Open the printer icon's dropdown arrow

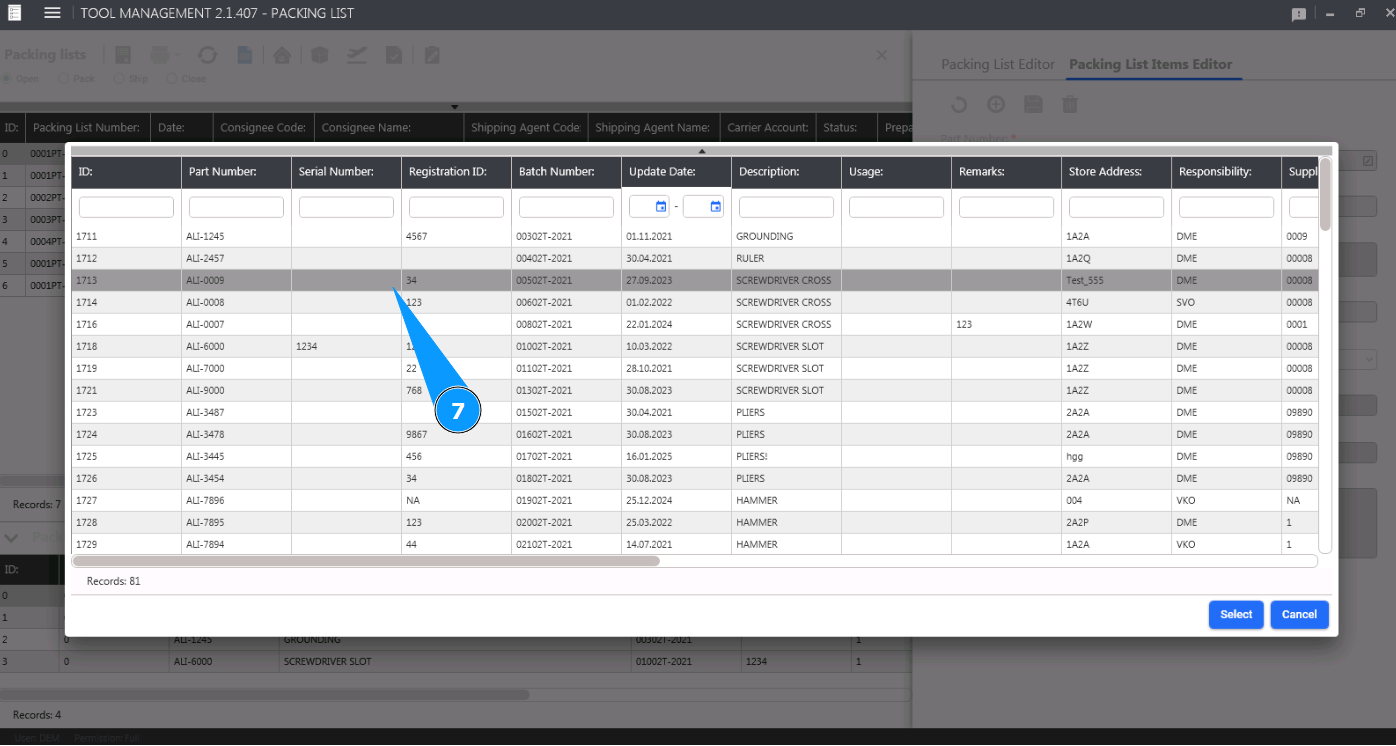click(x=177, y=55)
